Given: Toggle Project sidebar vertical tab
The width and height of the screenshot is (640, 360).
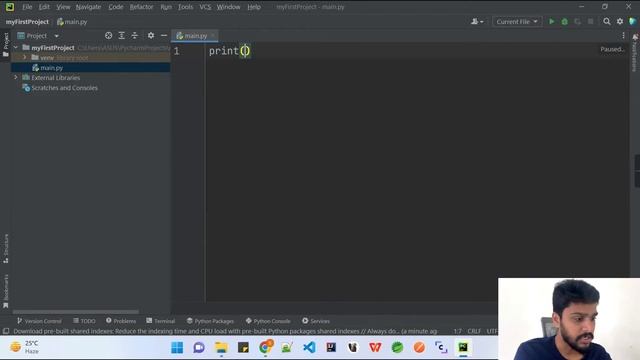Looking at the screenshot, I should coord(6,44).
